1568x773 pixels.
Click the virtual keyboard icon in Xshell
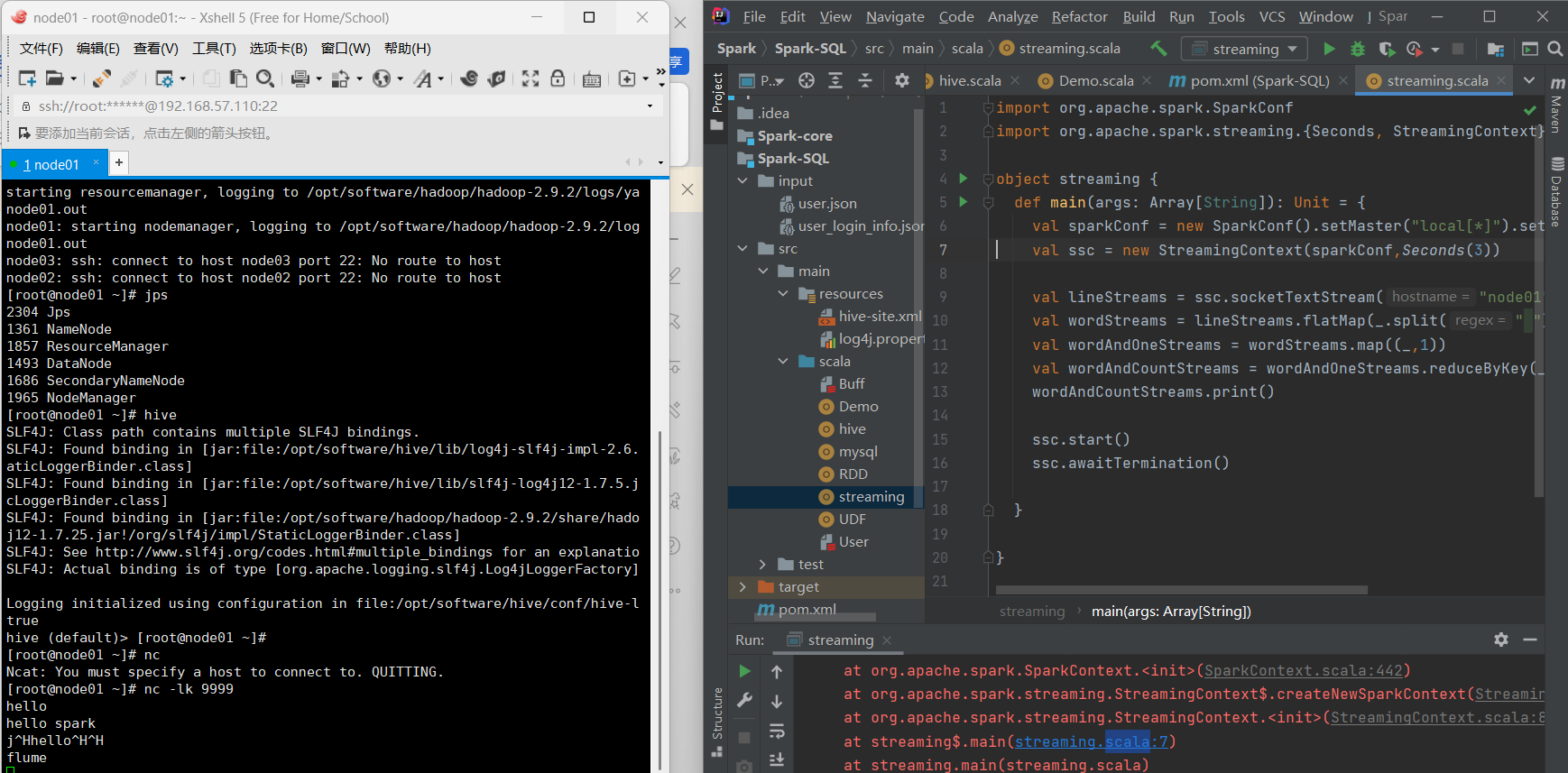pos(592,79)
